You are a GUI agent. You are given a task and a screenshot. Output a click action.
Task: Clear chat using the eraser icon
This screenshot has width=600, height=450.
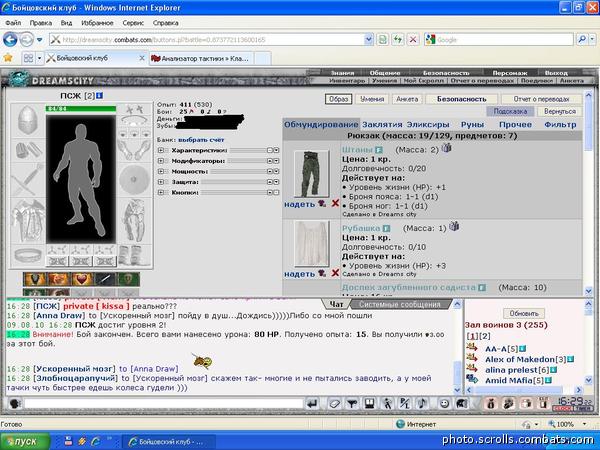[334, 403]
